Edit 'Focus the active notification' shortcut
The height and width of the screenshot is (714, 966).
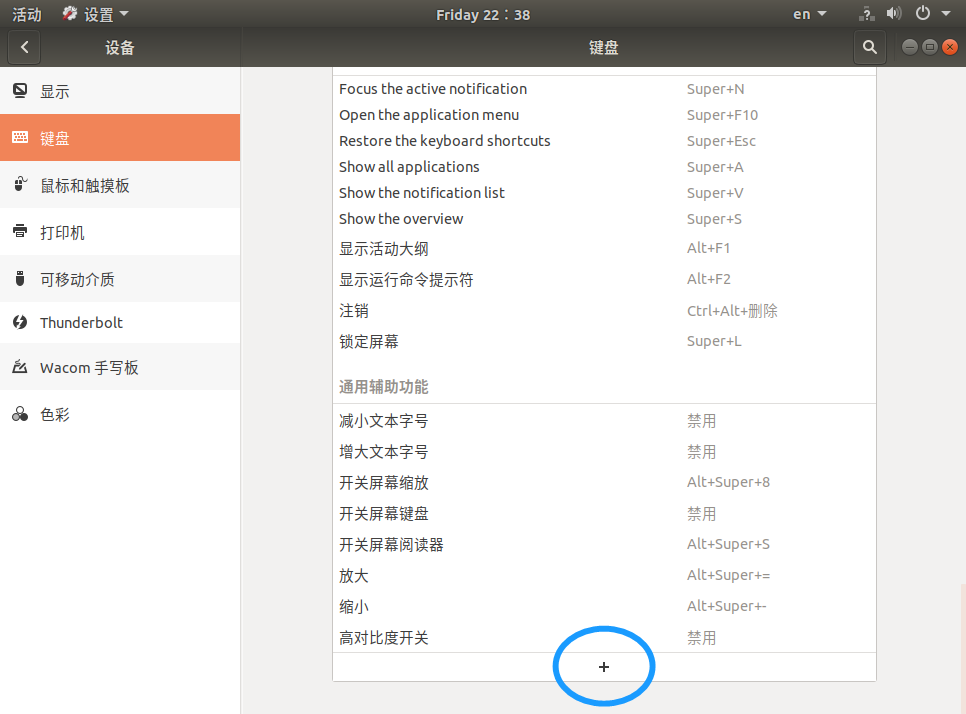(x=604, y=89)
